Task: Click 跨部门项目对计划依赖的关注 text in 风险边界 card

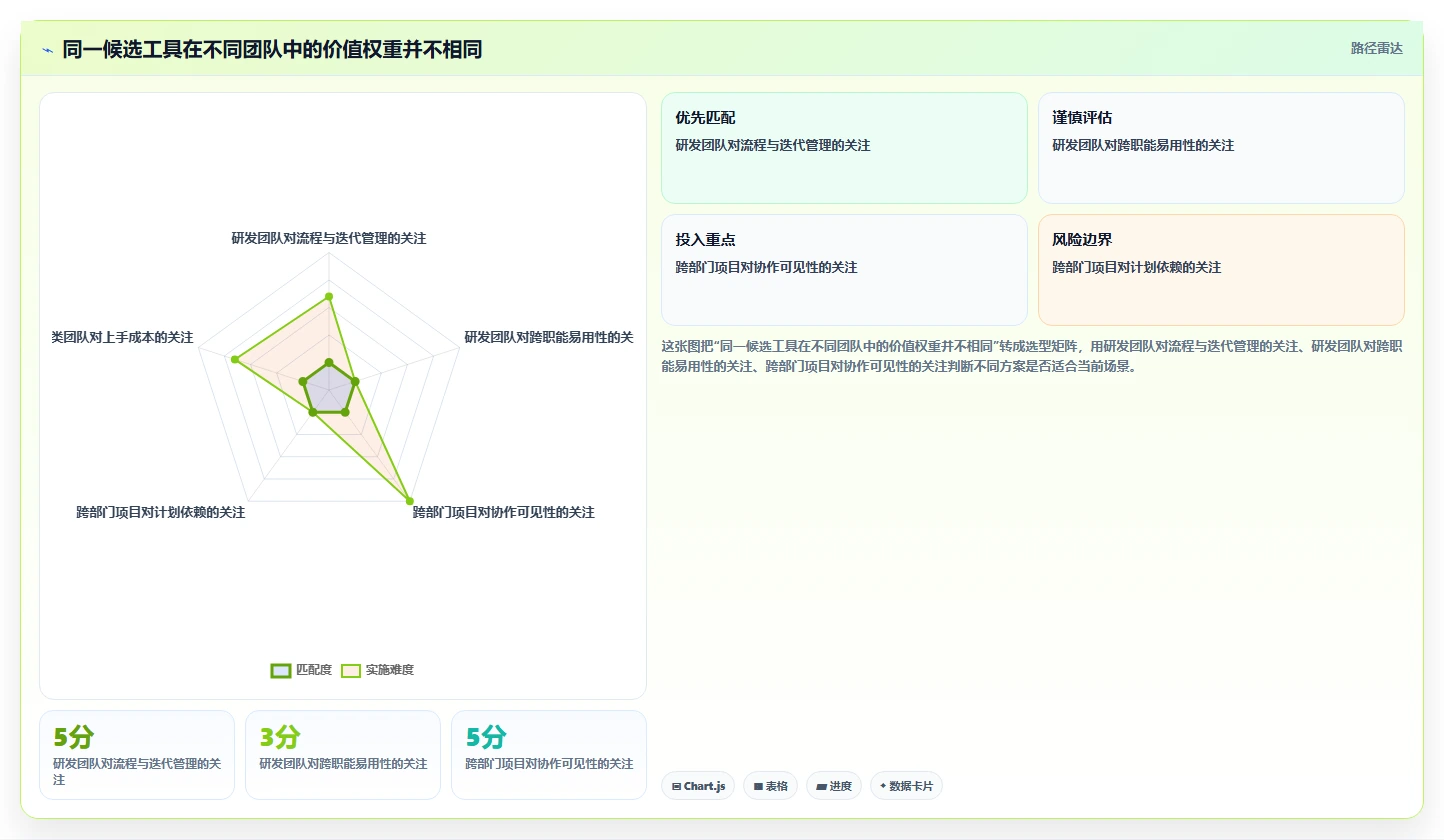Action: tap(1137, 267)
